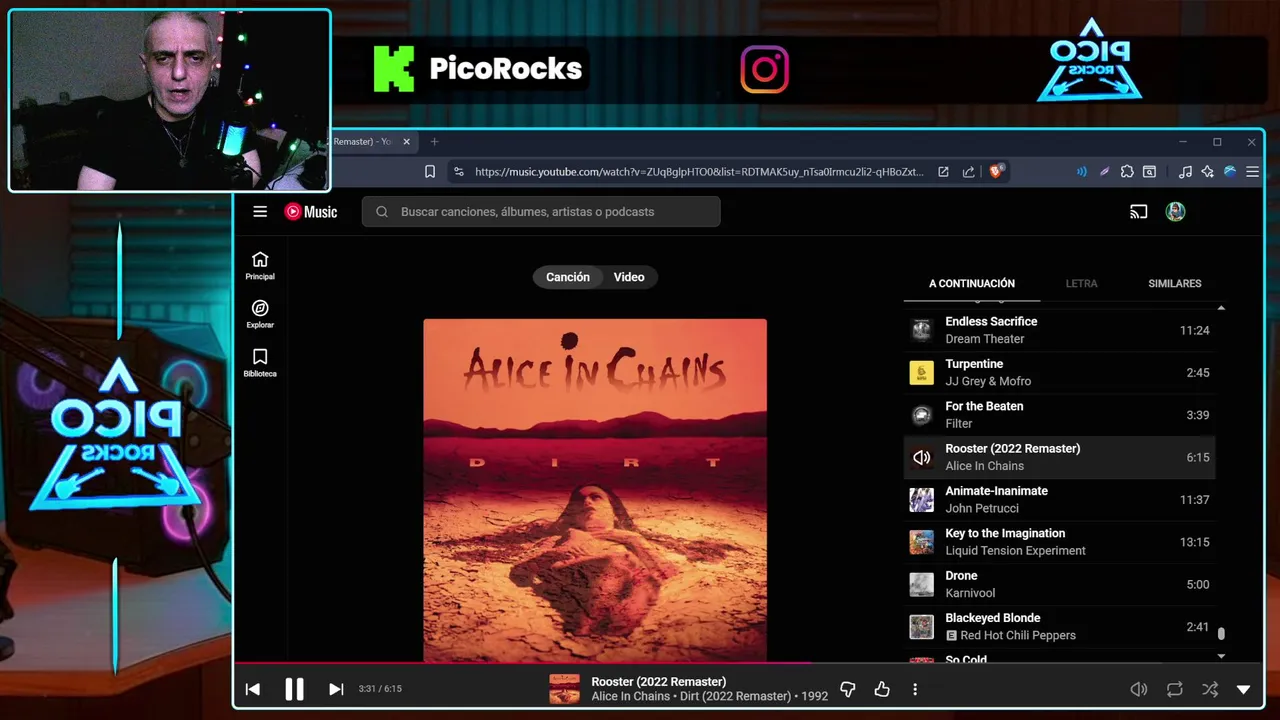This screenshot has height=720, width=1280.
Task: Open the browser main hamburger menu
Action: tap(1252, 172)
